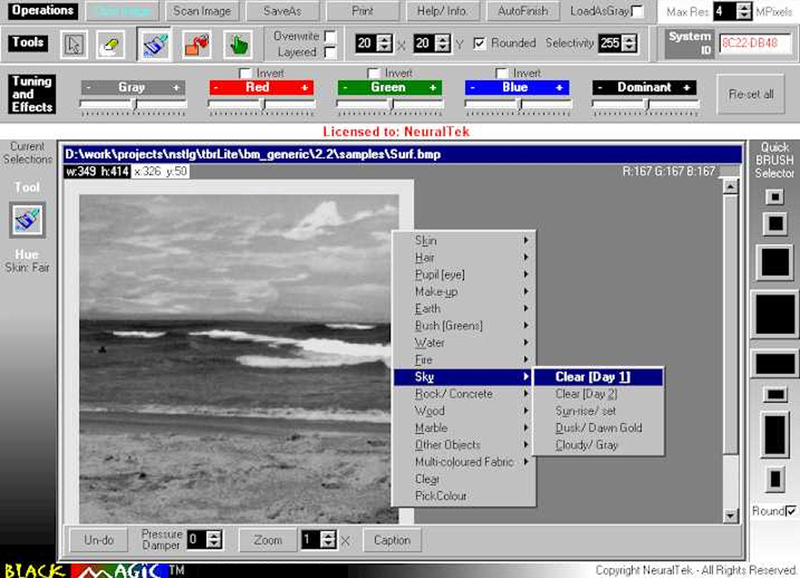Choose Clear [Day 1] sky option

593,377
